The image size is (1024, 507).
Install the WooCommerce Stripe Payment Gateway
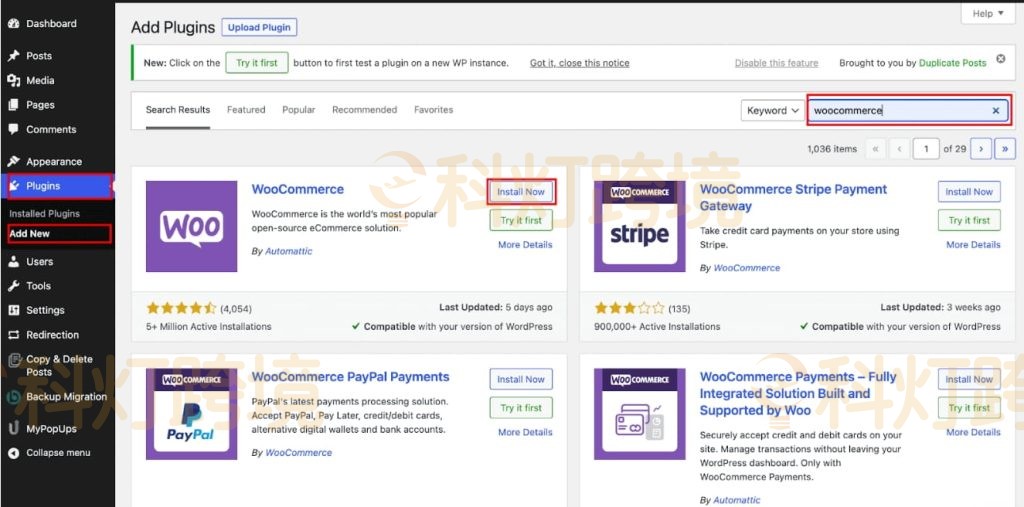(969, 192)
